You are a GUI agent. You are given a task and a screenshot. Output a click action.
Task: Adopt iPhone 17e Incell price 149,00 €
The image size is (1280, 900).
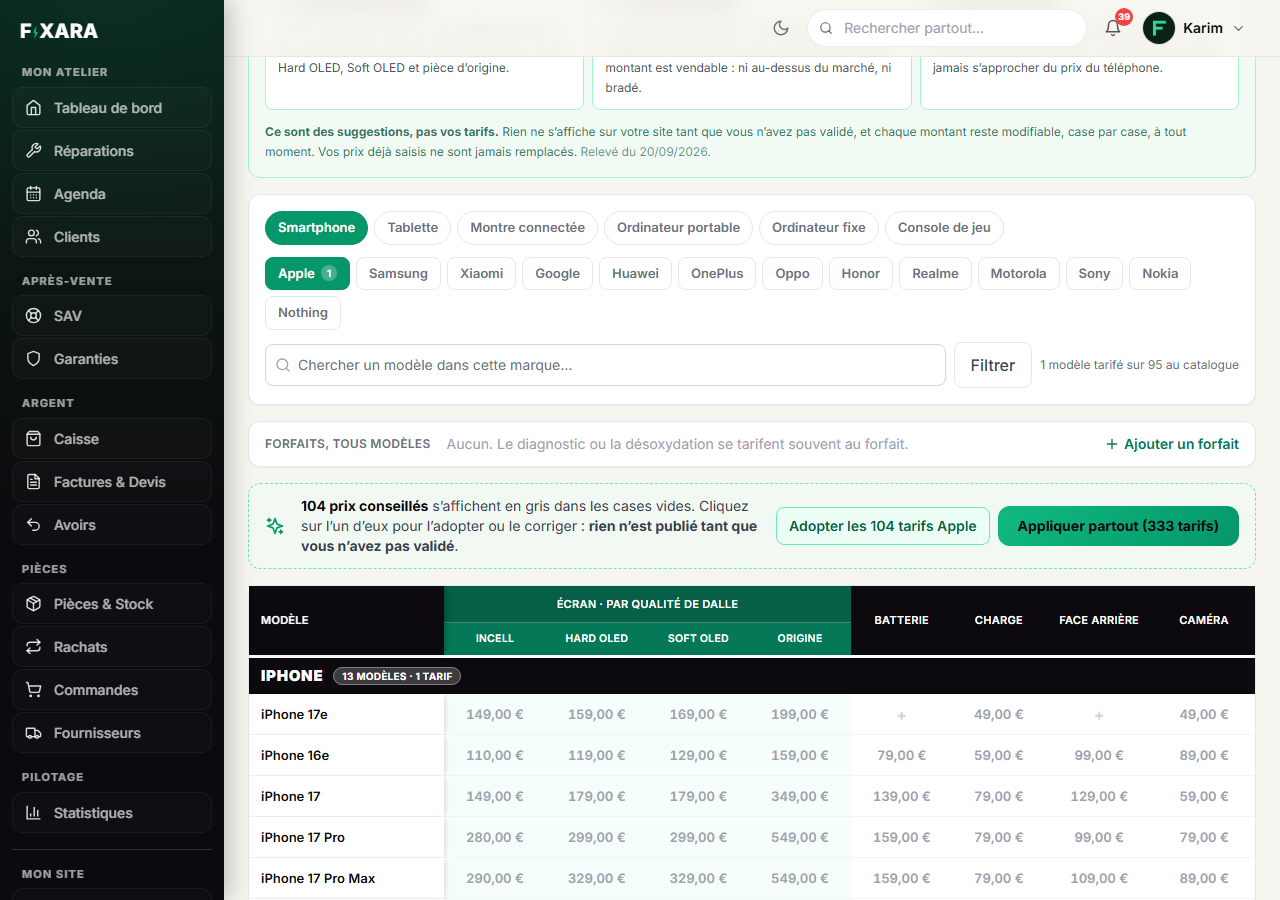point(495,715)
